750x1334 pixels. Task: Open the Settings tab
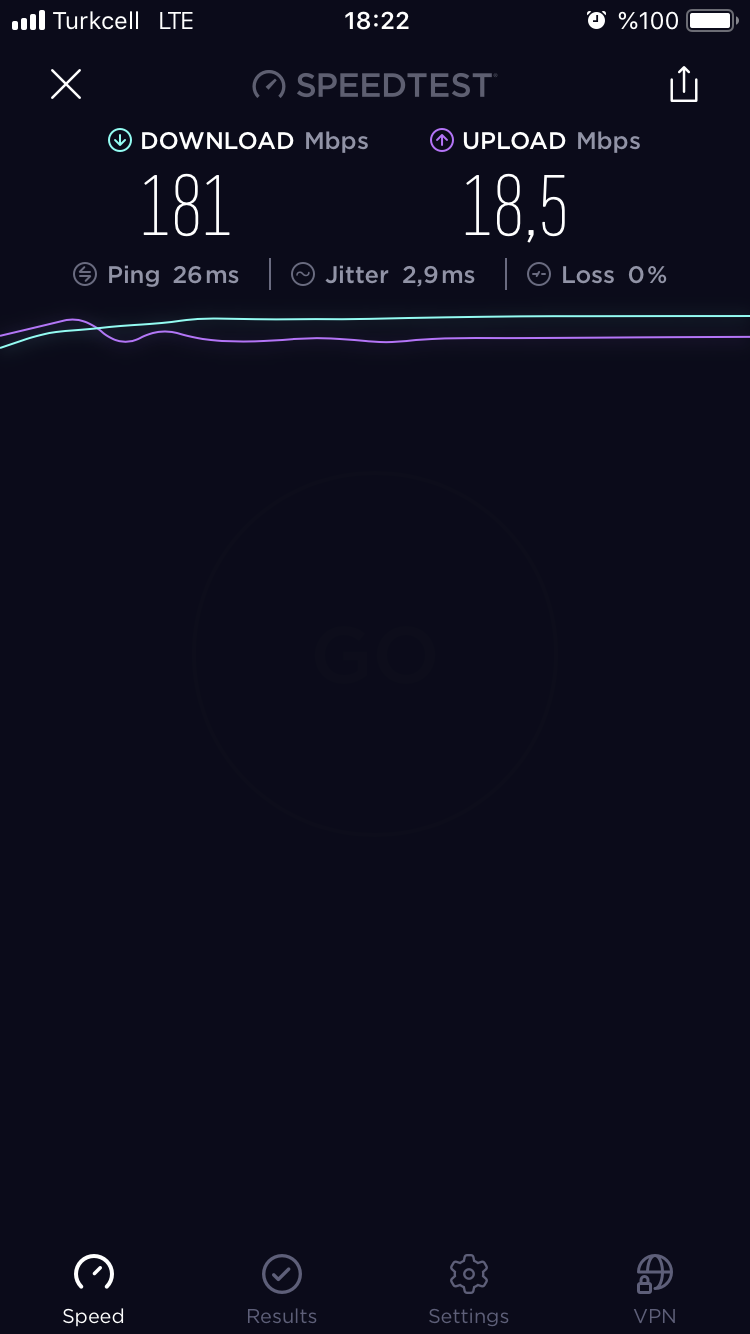pyautogui.click(x=468, y=1290)
